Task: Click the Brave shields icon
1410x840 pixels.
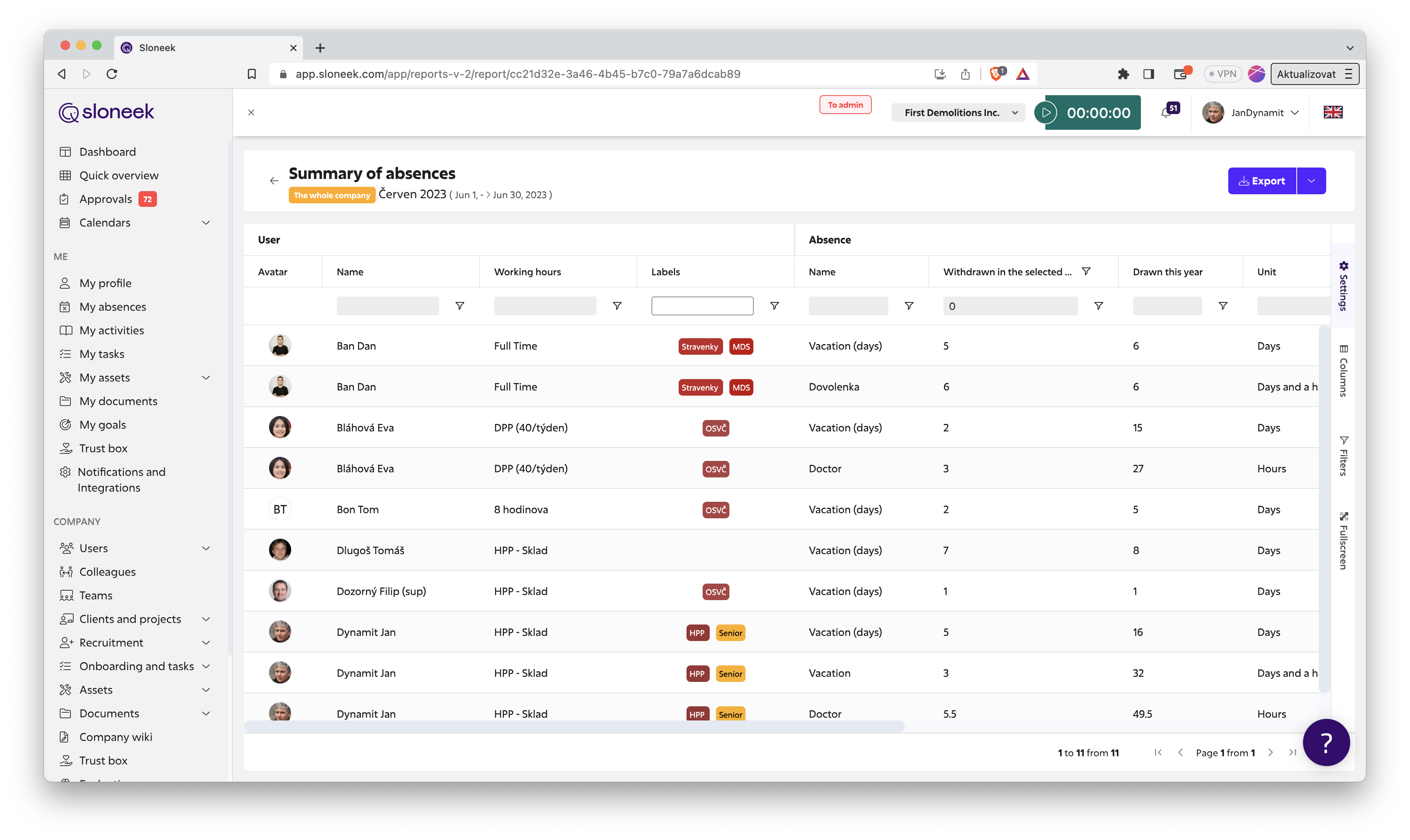Action: click(x=996, y=74)
